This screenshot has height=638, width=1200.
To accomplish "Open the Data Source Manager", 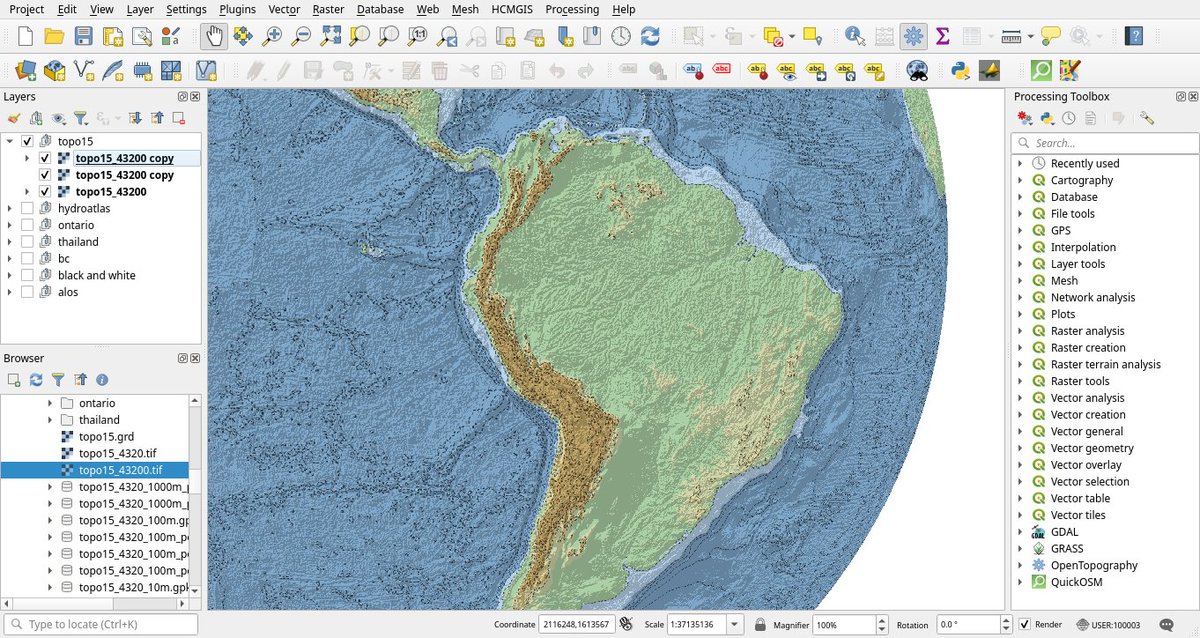I will click(26, 71).
